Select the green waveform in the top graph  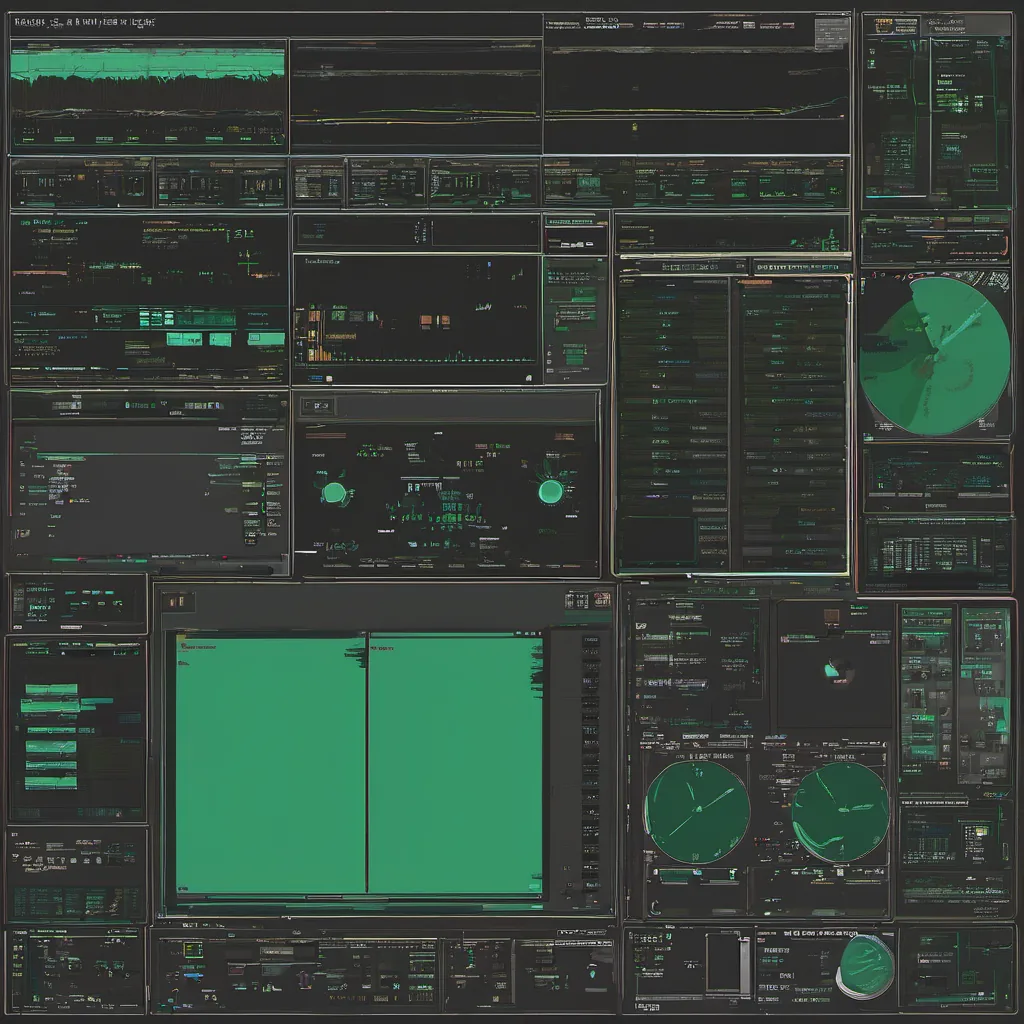coord(148,65)
